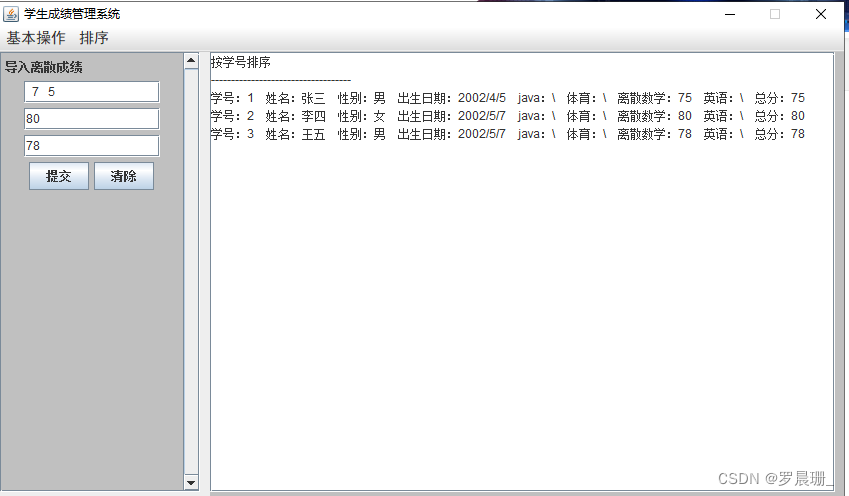Click the 提交 submit button
Image resolution: width=849 pixels, height=496 pixels.
tap(58, 176)
